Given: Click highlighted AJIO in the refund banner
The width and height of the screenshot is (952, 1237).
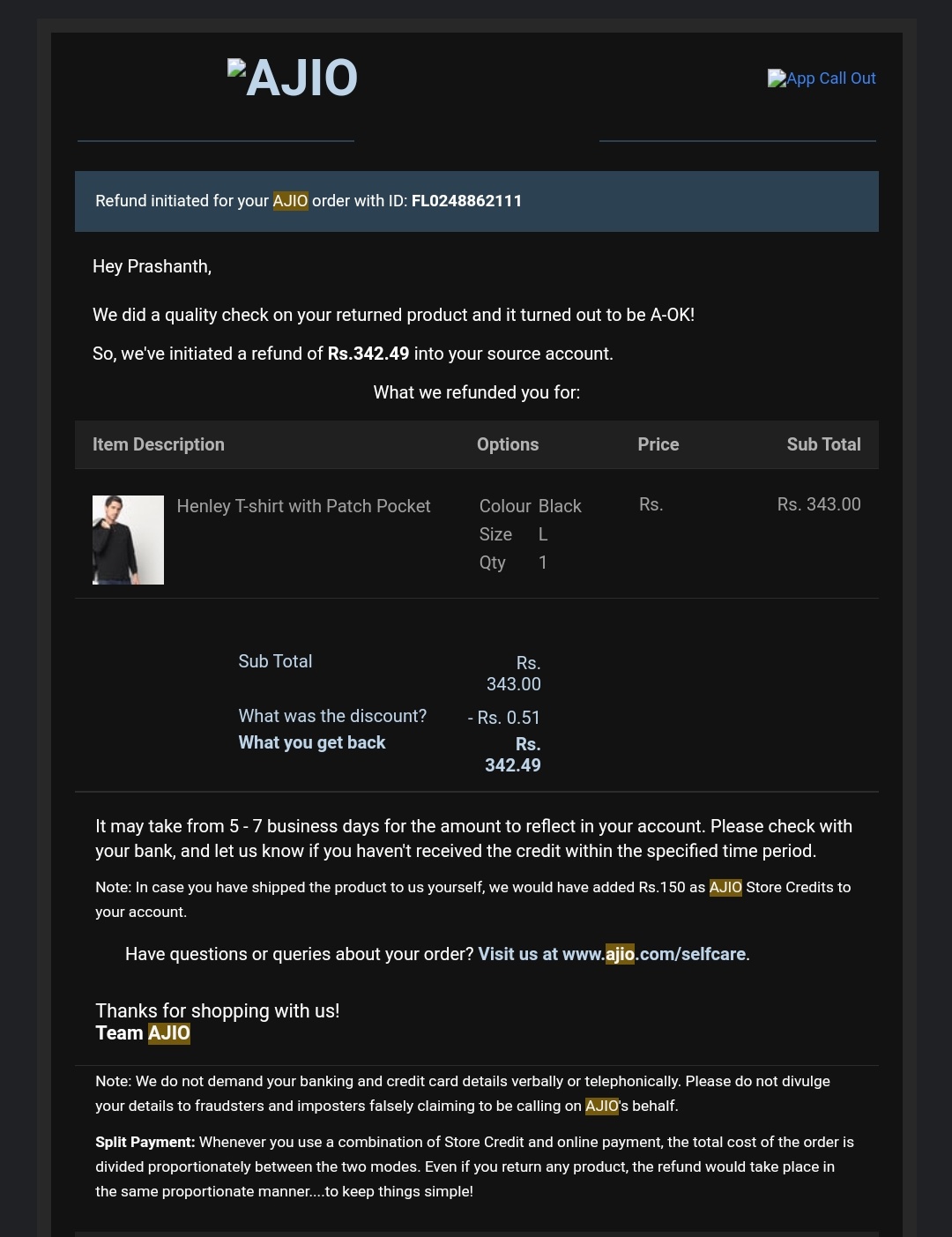Looking at the screenshot, I should click(290, 201).
